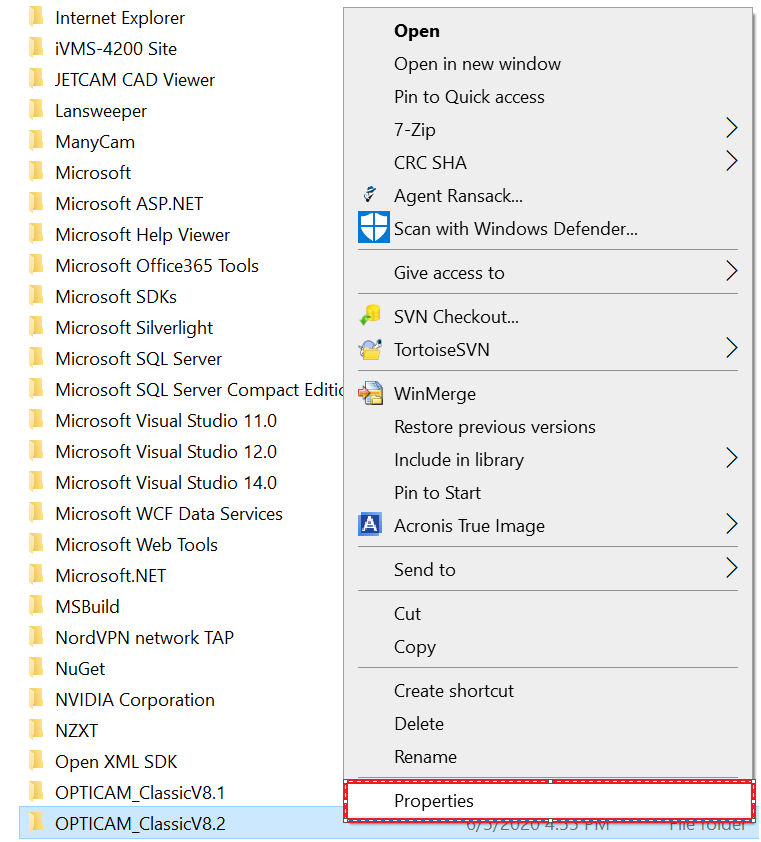Choose Rename from the context menu
Screen dimensions: 761x842
tap(425, 757)
